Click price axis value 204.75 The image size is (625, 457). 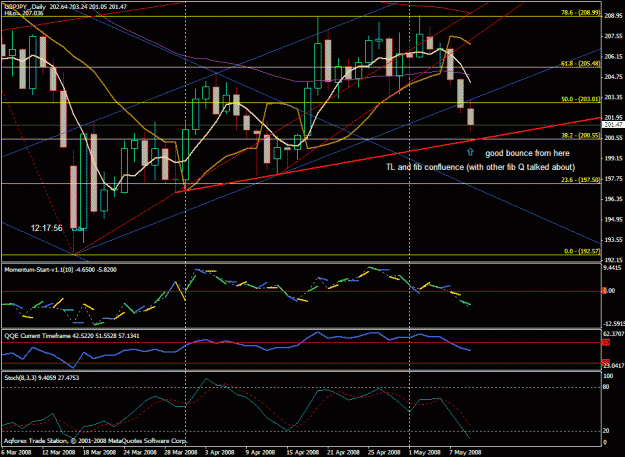click(x=613, y=76)
